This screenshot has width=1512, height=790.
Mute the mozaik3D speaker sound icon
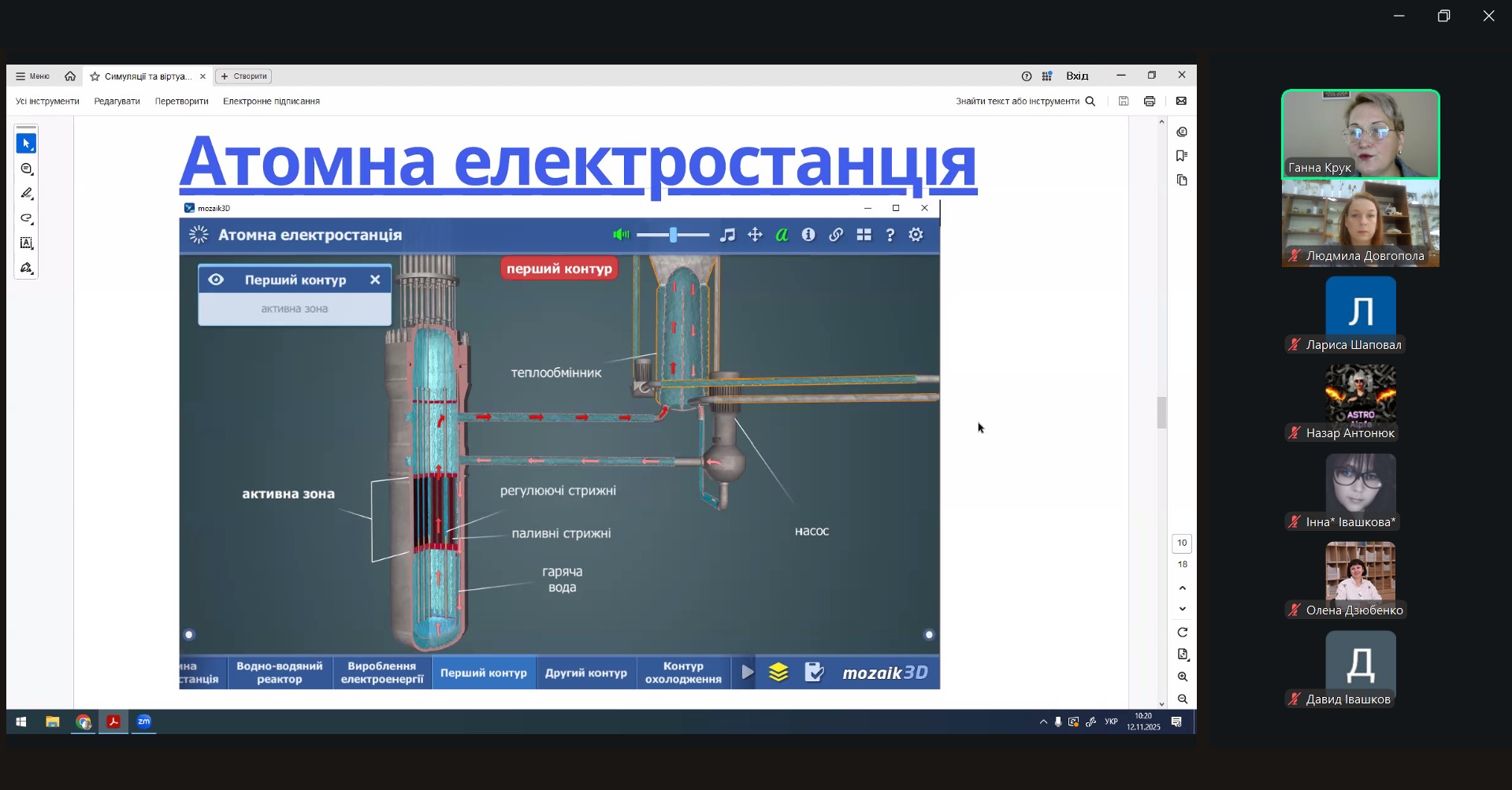(622, 235)
